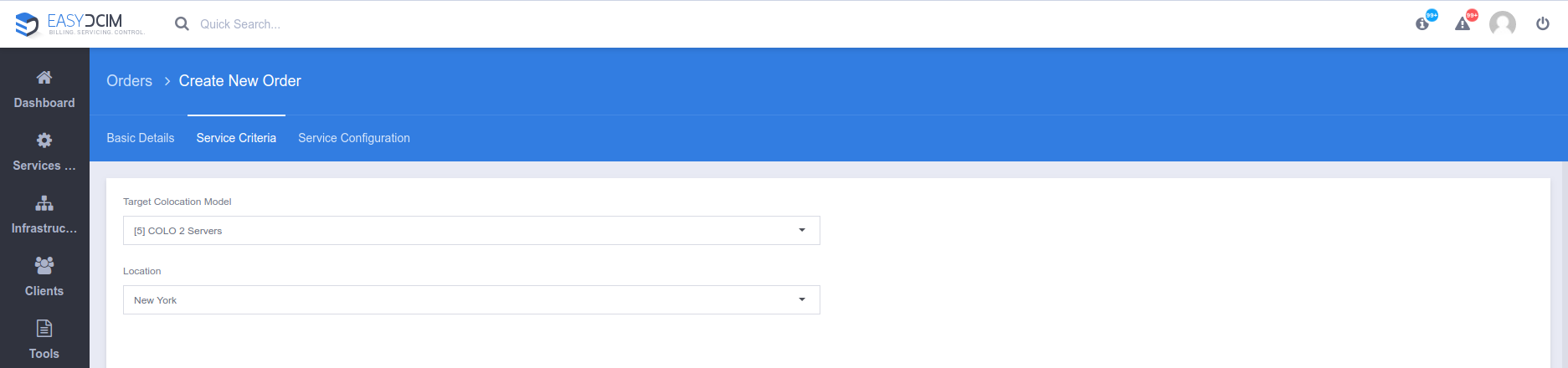Open the user avatar menu

(1503, 24)
